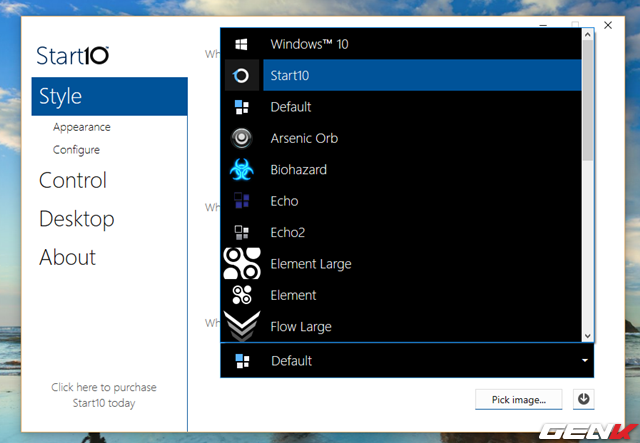Select 'Echo2' list entry

[x=287, y=232]
